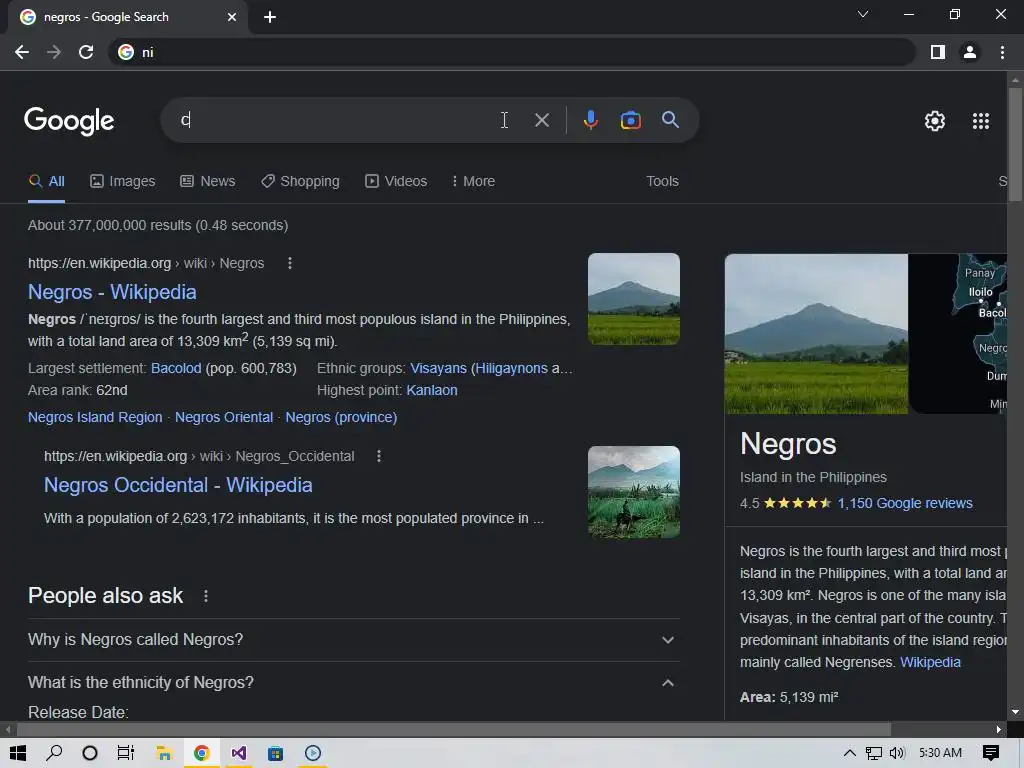Open Microsoft Store from the taskbar

click(x=276, y=753)
